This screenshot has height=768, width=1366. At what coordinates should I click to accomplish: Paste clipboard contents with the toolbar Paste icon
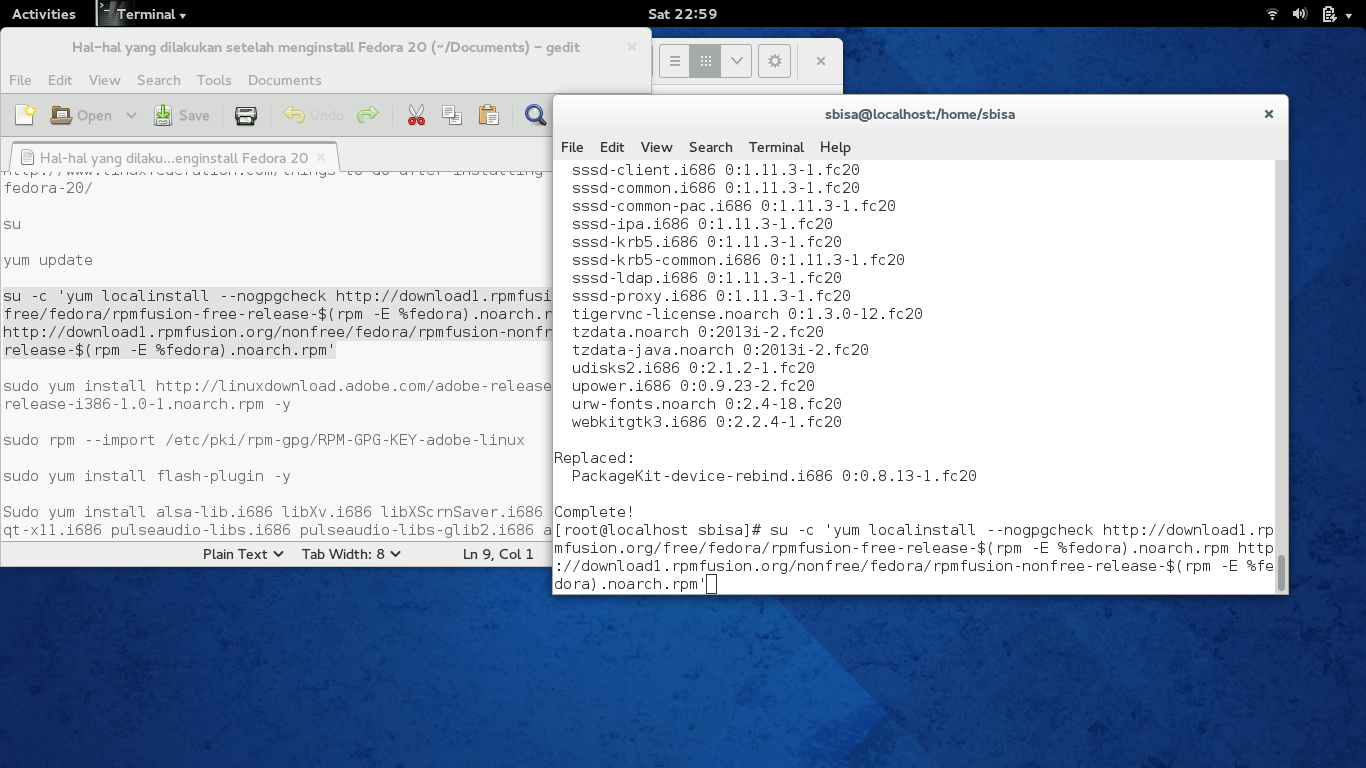click(x=488, y=115)
